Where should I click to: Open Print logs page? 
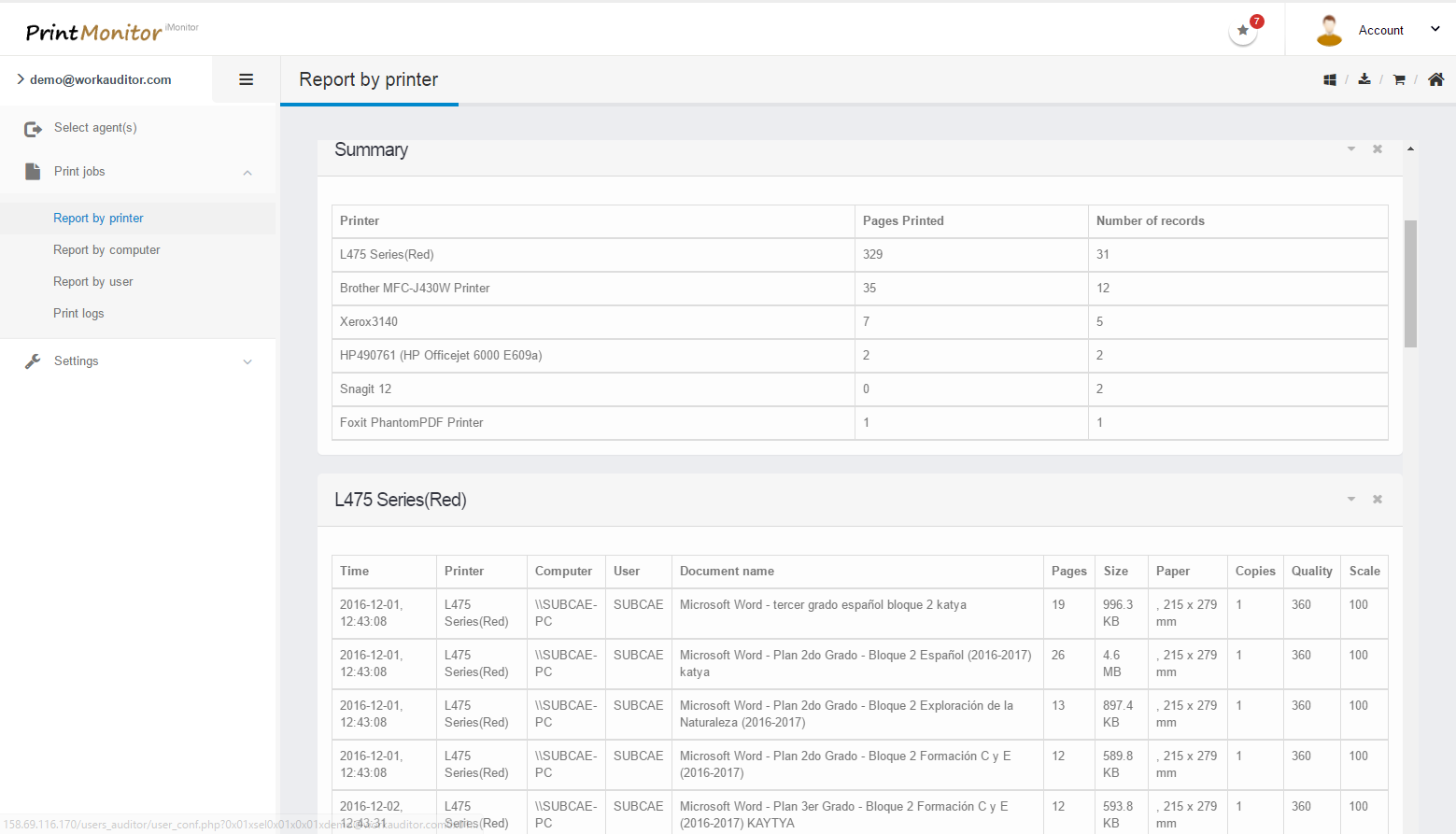(78, 314)
